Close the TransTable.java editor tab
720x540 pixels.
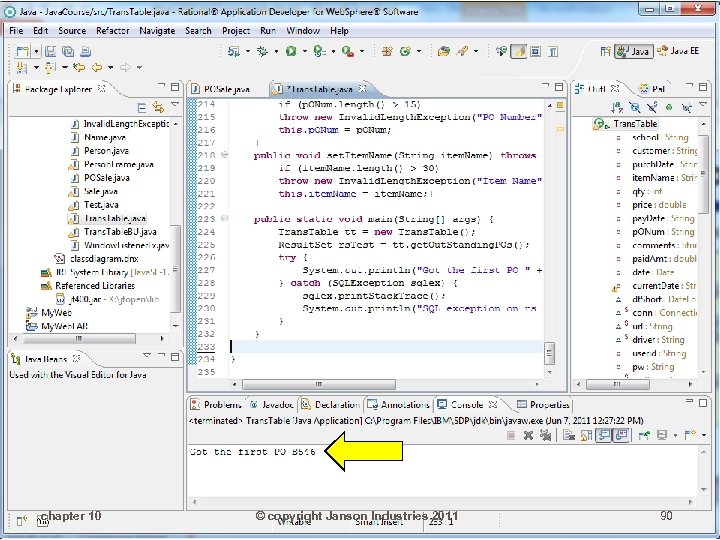tap(362, 88)
